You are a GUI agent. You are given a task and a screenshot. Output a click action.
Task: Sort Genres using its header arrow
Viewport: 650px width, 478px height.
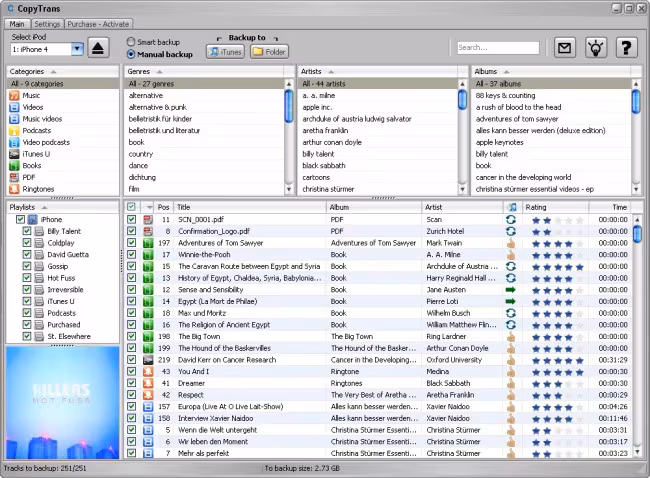(x=159, y=72)
